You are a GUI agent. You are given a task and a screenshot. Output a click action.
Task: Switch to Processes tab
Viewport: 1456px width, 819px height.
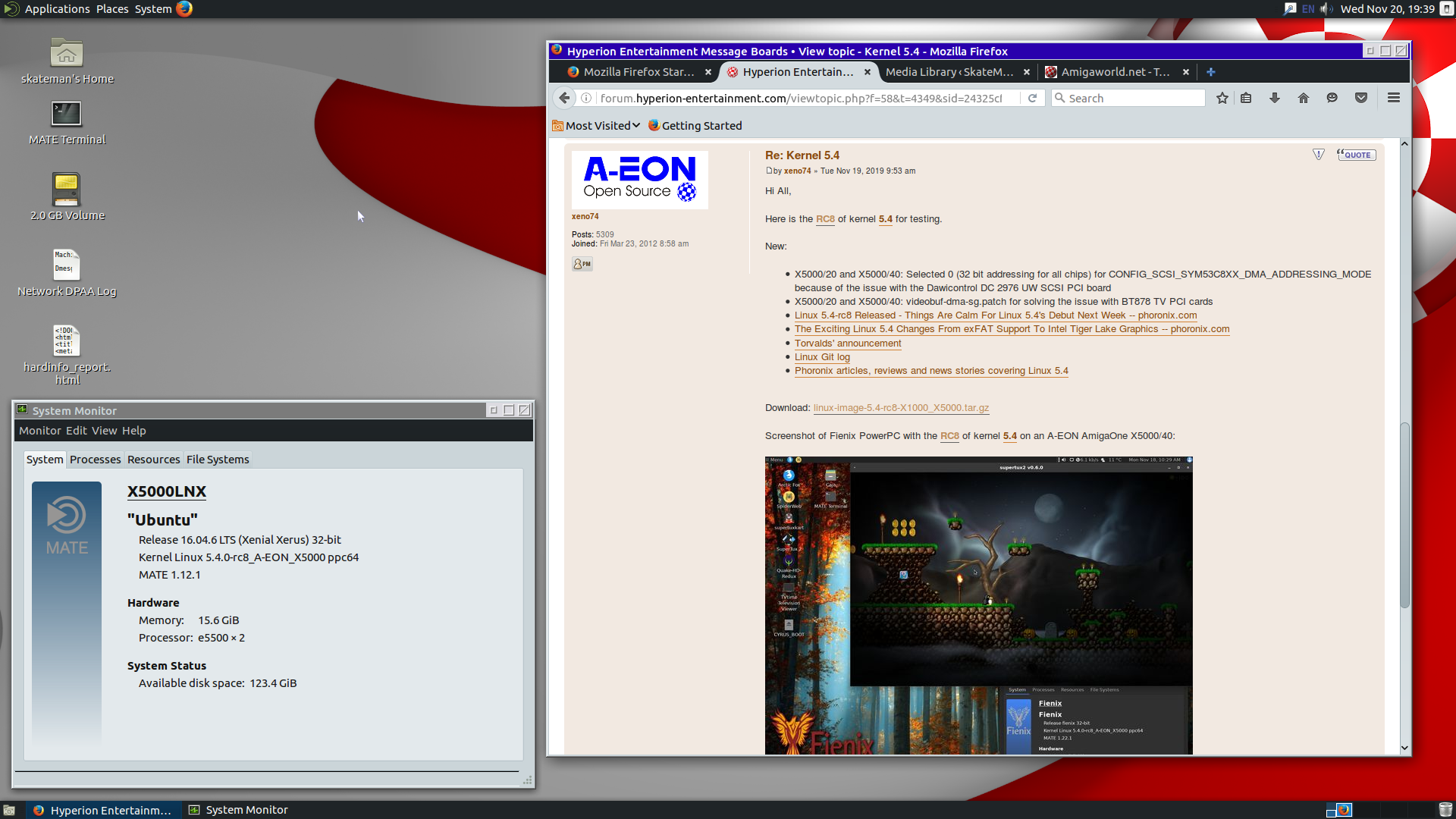coord(95,460)
